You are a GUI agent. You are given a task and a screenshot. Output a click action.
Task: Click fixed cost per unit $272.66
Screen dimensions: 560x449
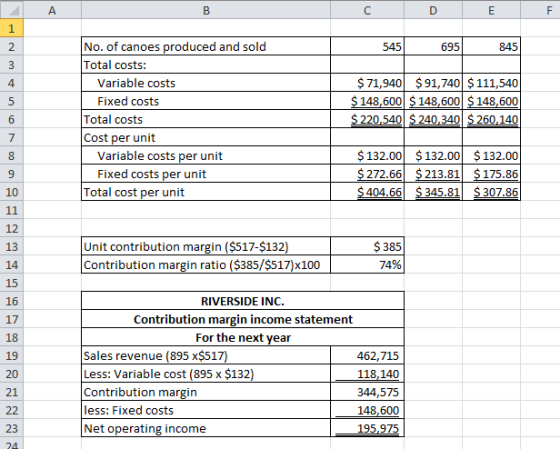pyautogui.click(x=368, y=174)
